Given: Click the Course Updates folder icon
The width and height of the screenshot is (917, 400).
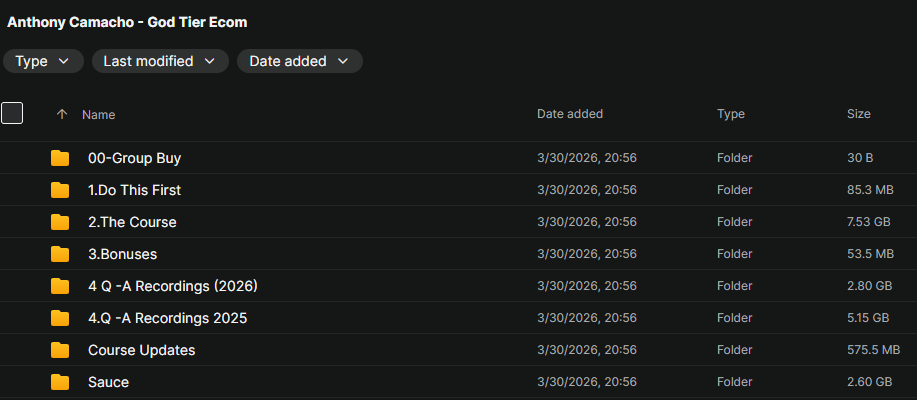Looking at the screenshot, I should pos(60,350).
